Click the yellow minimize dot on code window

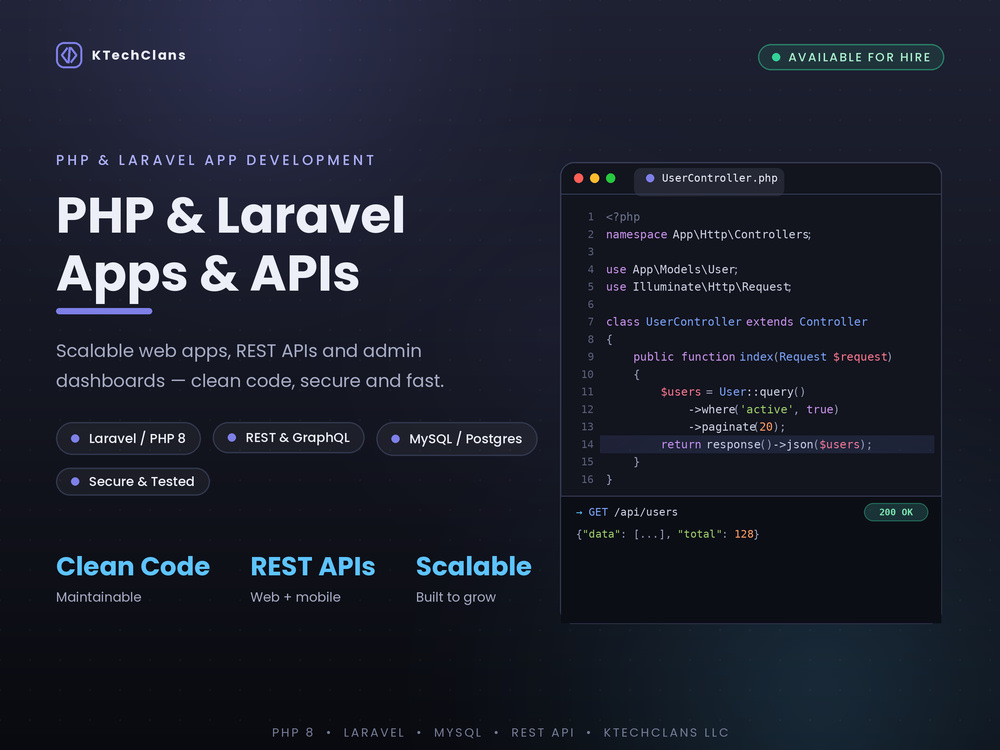tap(594, 178)
